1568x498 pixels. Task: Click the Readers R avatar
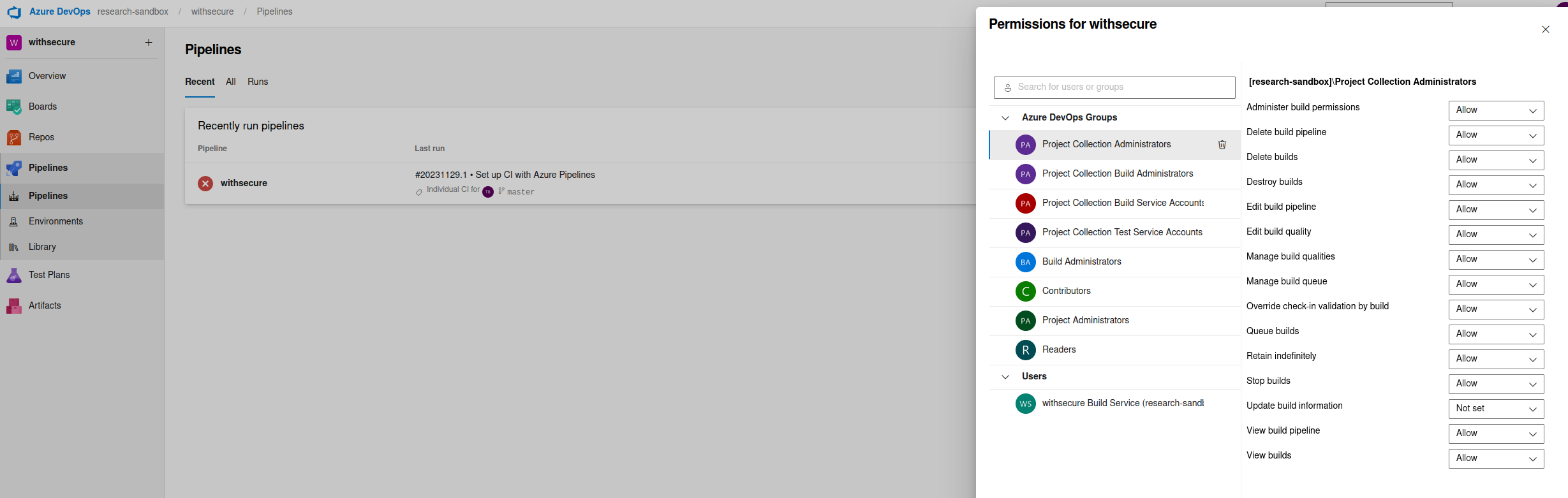[x=1026, y=350]
